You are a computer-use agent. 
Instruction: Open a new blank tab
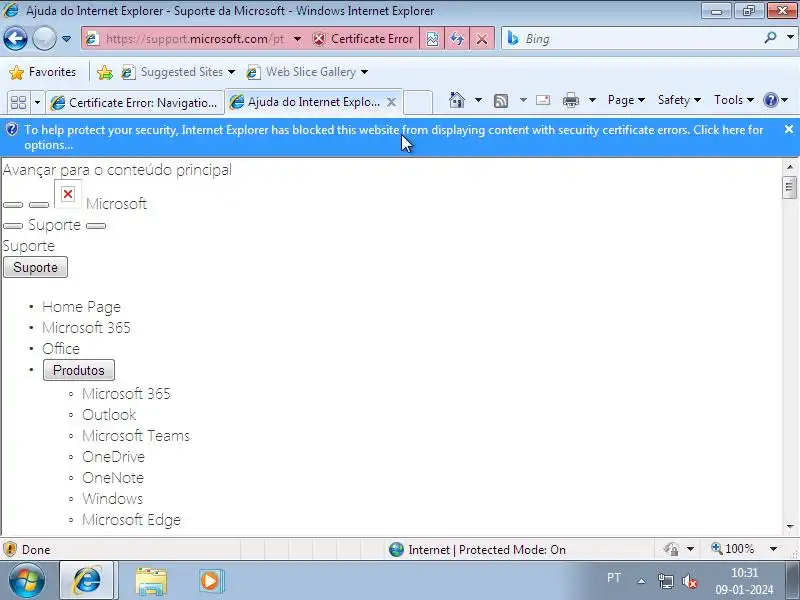click(418, 102)
